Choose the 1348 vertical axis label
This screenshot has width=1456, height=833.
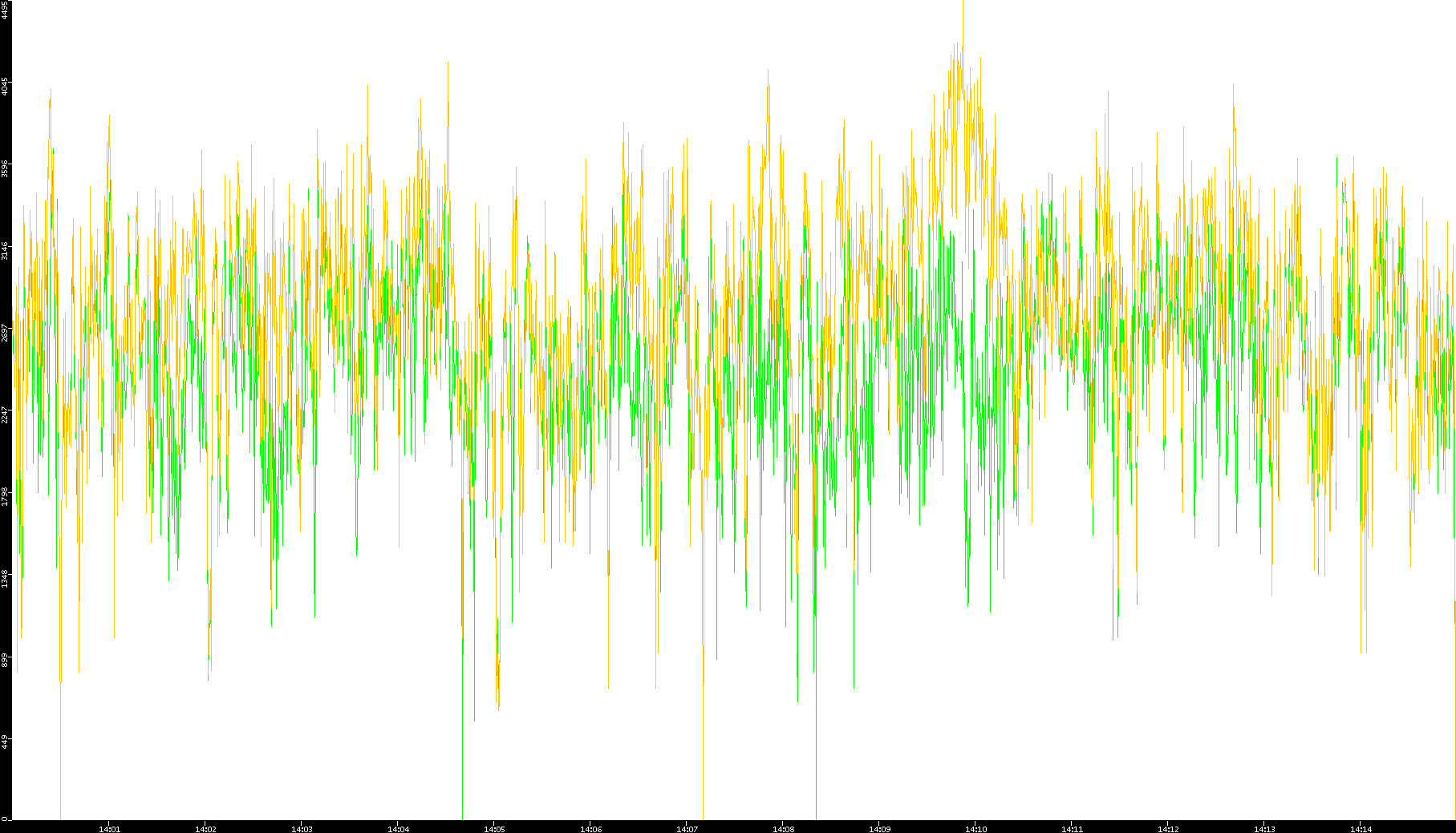coord(5,578)
